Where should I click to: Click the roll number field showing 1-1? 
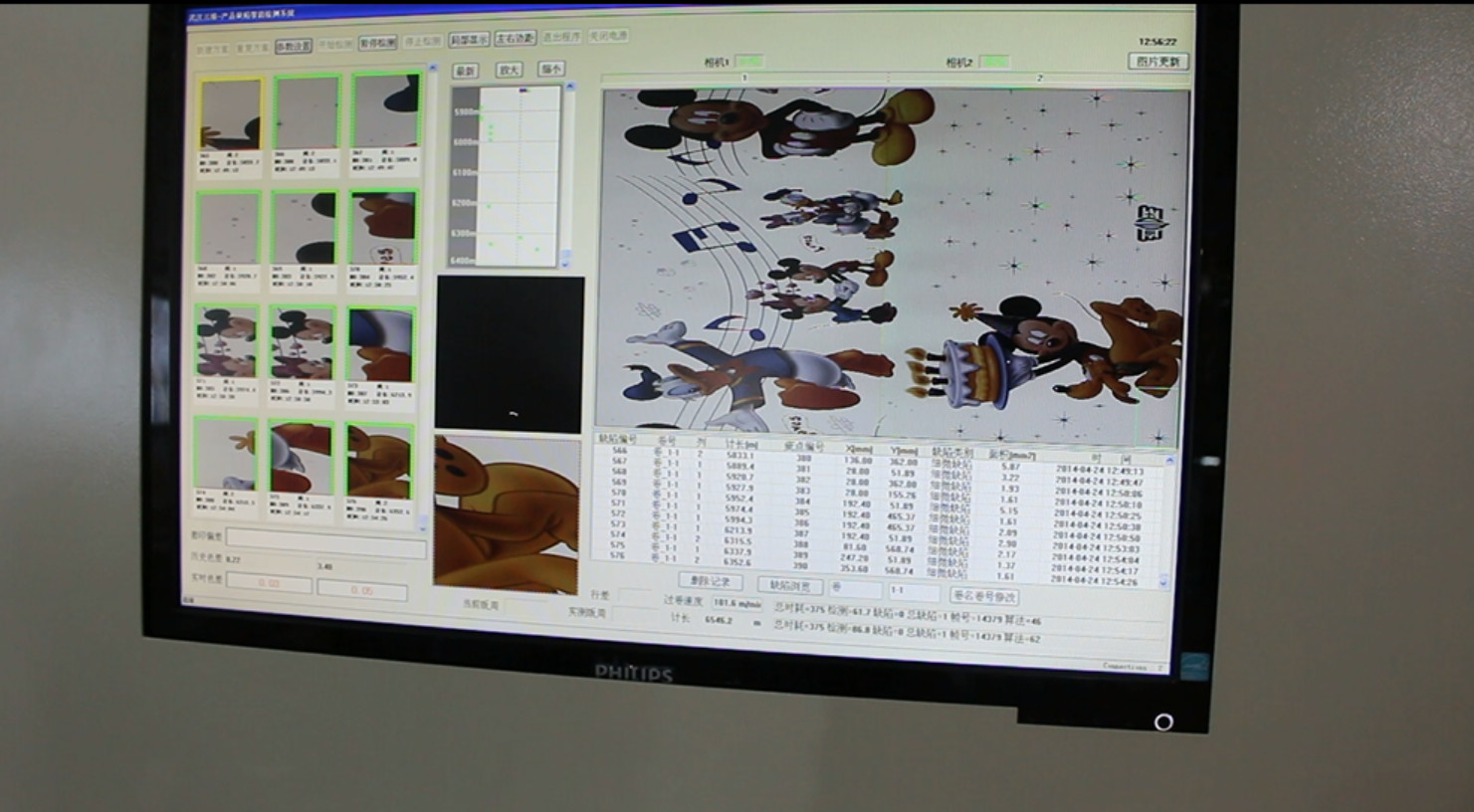[913, 591]
